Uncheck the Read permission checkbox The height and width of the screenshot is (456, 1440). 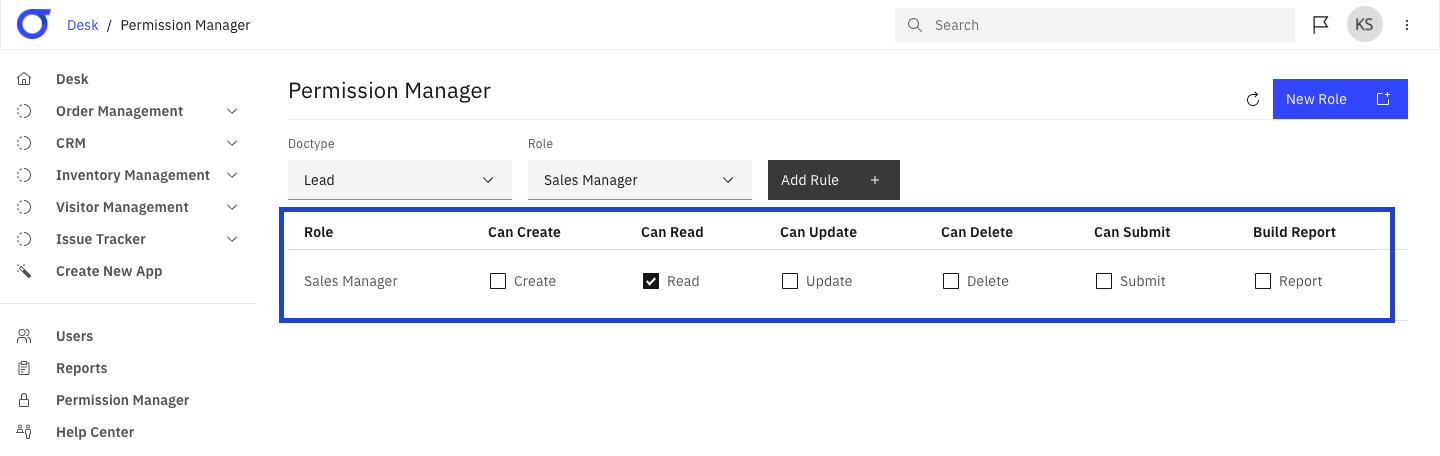tap(651, 281)
